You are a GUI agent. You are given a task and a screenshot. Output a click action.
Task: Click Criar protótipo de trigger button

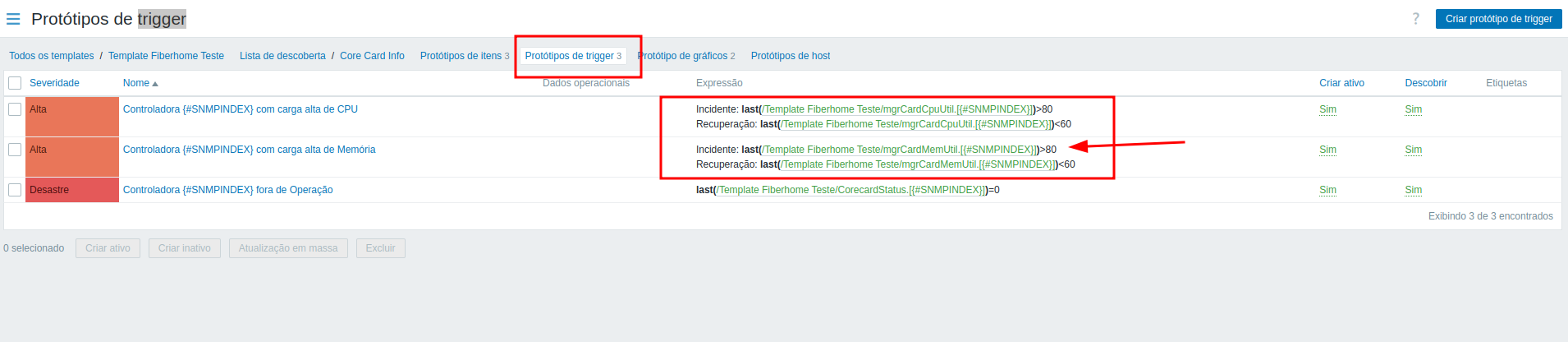pos(1498,19)
